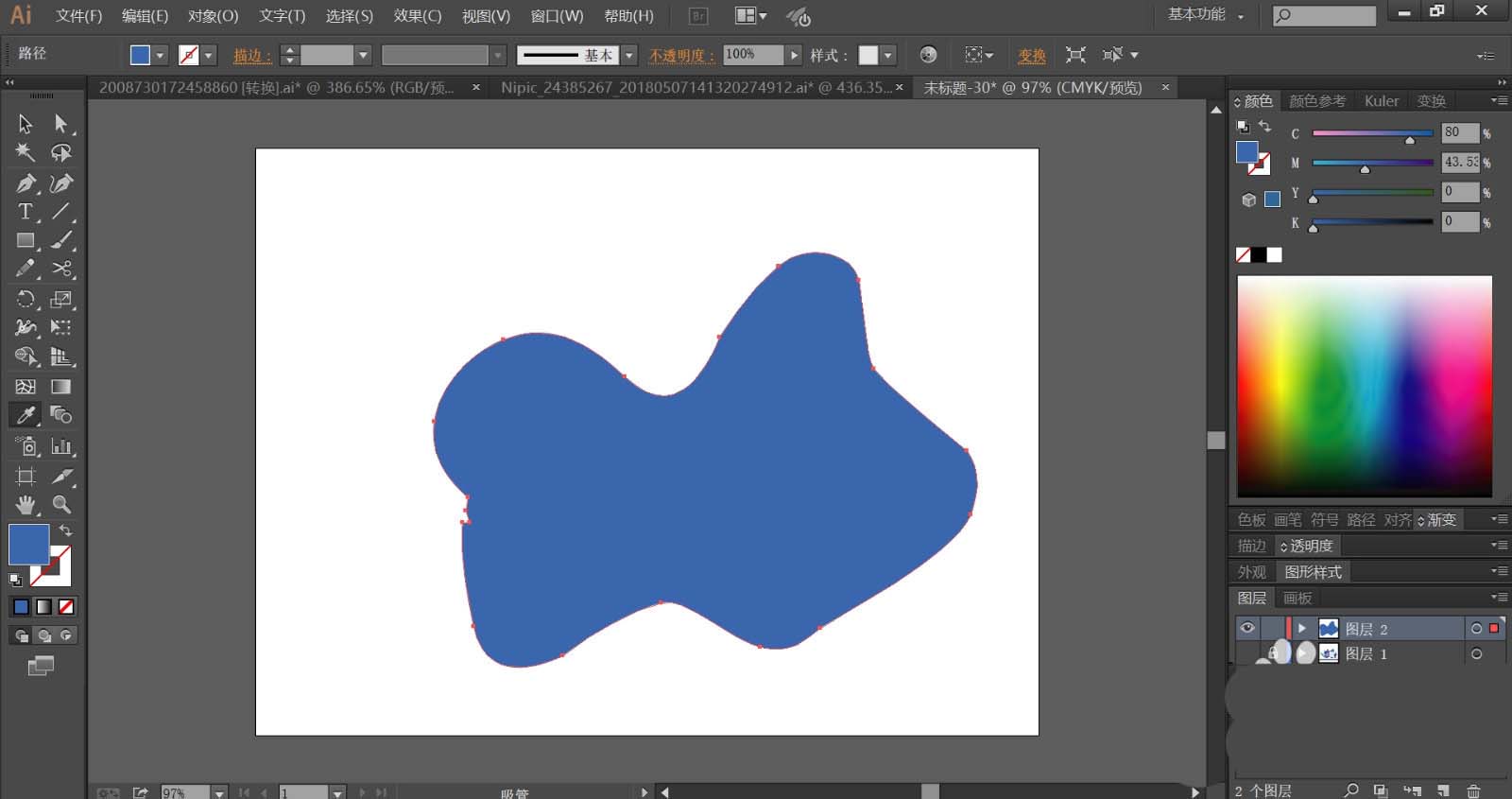Open the 文件(F) menu
The image size is (1512, 799).
[78, 16]
